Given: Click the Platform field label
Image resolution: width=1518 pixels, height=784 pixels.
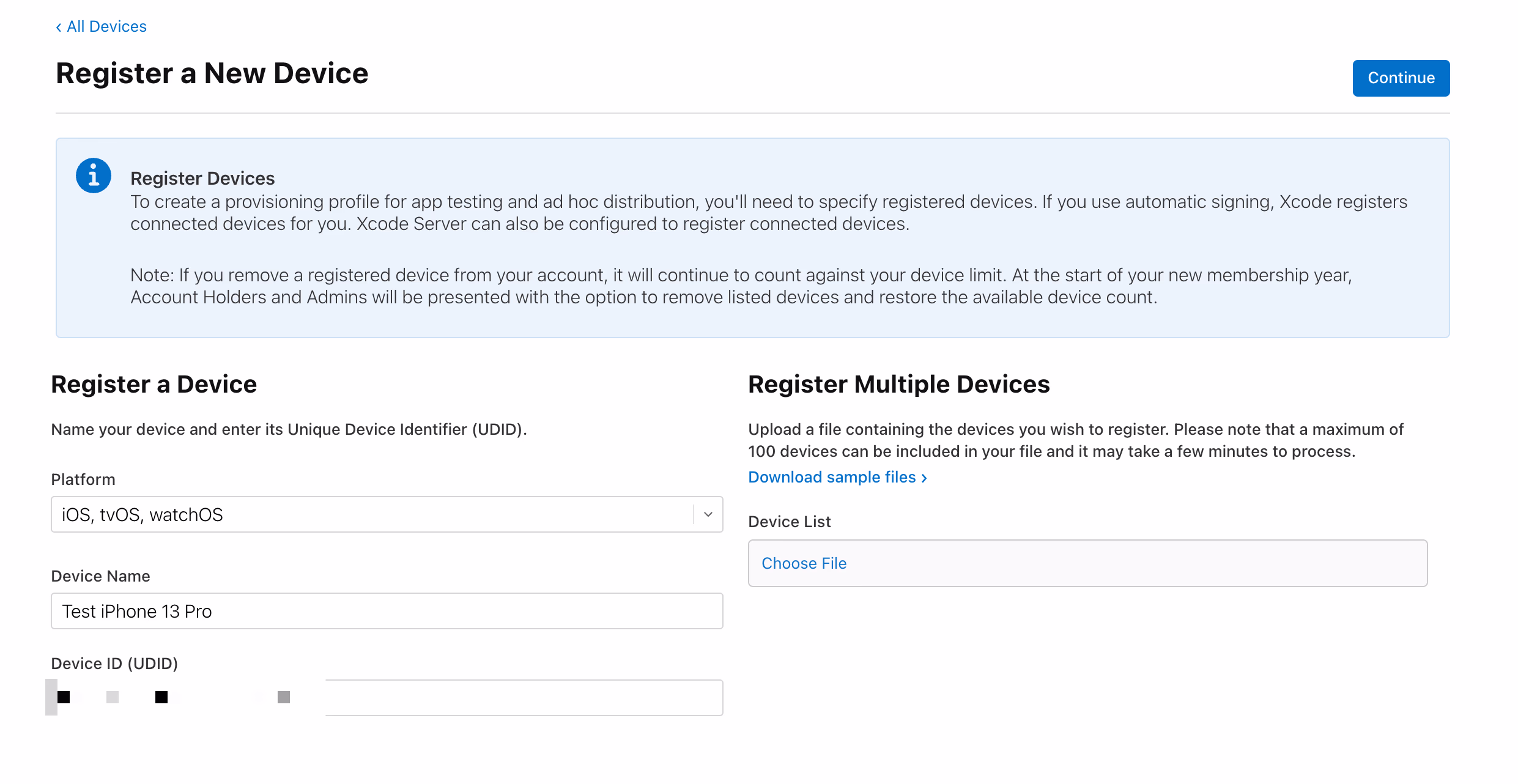Looking at the screenshot, I should pos(83,479).
